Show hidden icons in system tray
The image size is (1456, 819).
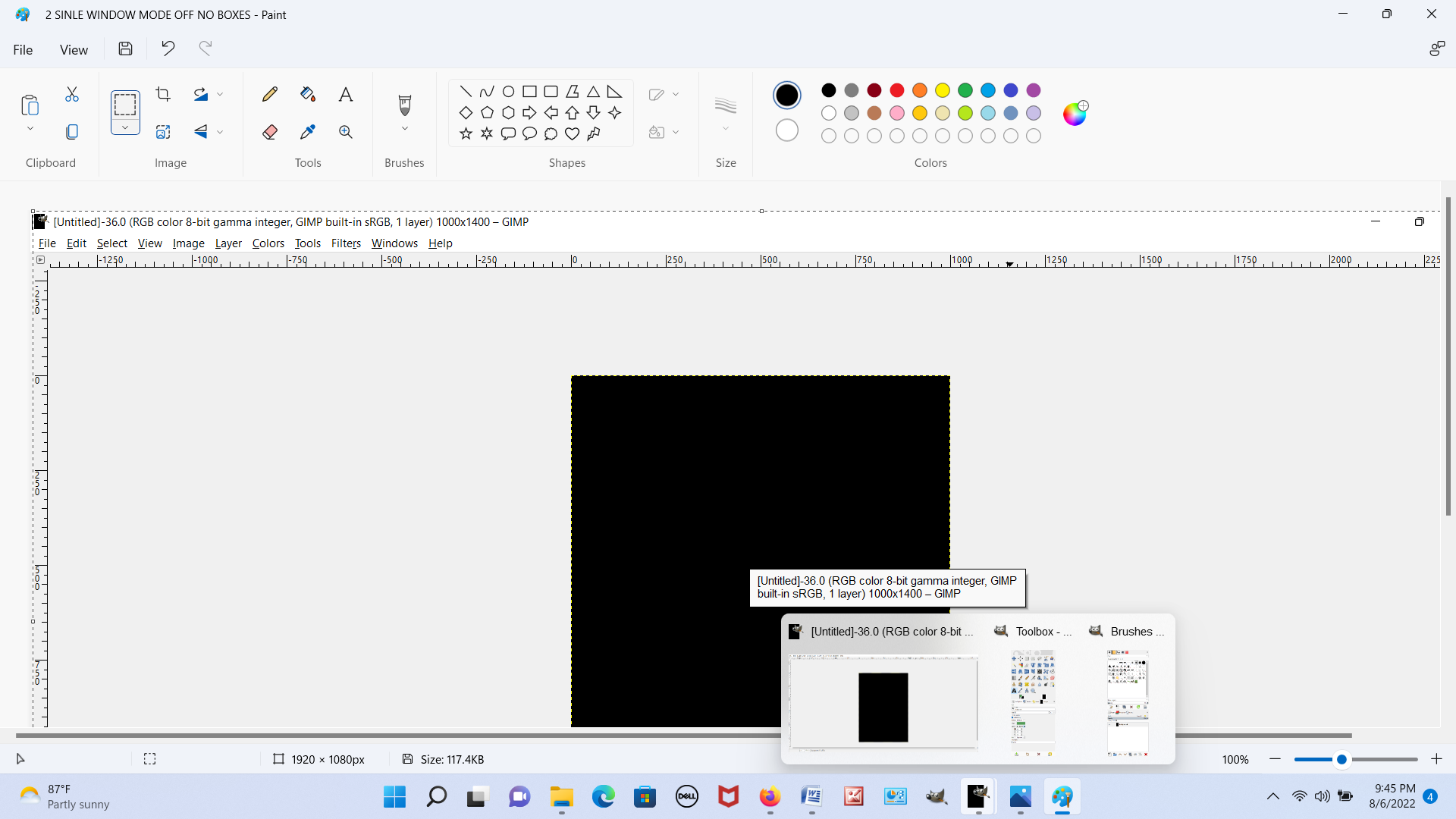coord(1273,796)
